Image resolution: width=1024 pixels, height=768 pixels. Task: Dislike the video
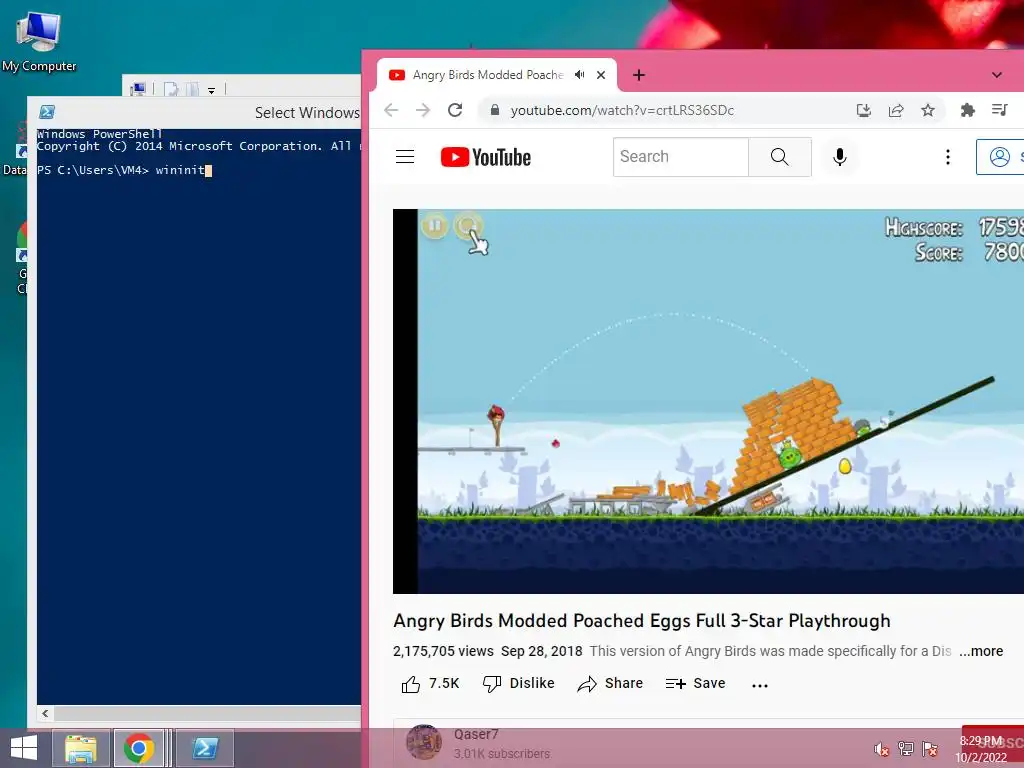point(519,684)
